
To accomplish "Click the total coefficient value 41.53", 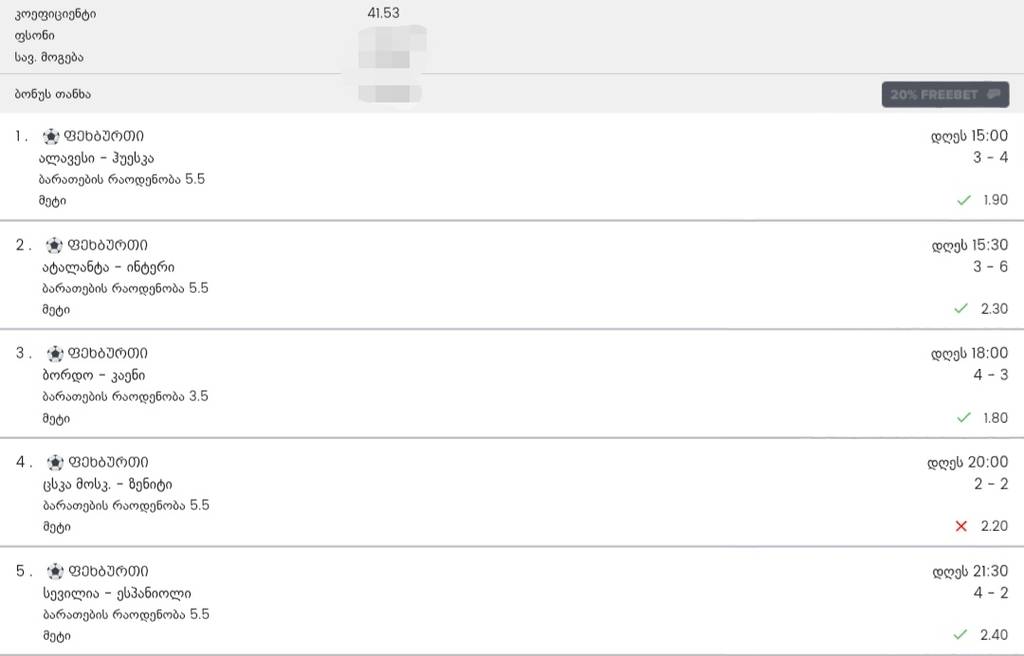I will coord(383,13).
